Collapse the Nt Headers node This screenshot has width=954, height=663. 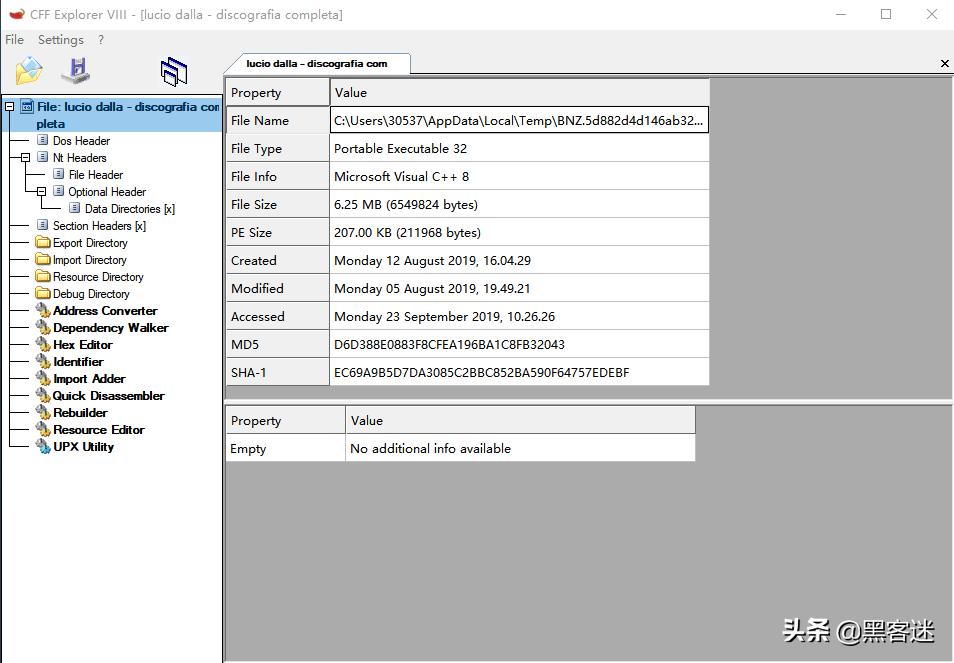click(x=24, y=157)
